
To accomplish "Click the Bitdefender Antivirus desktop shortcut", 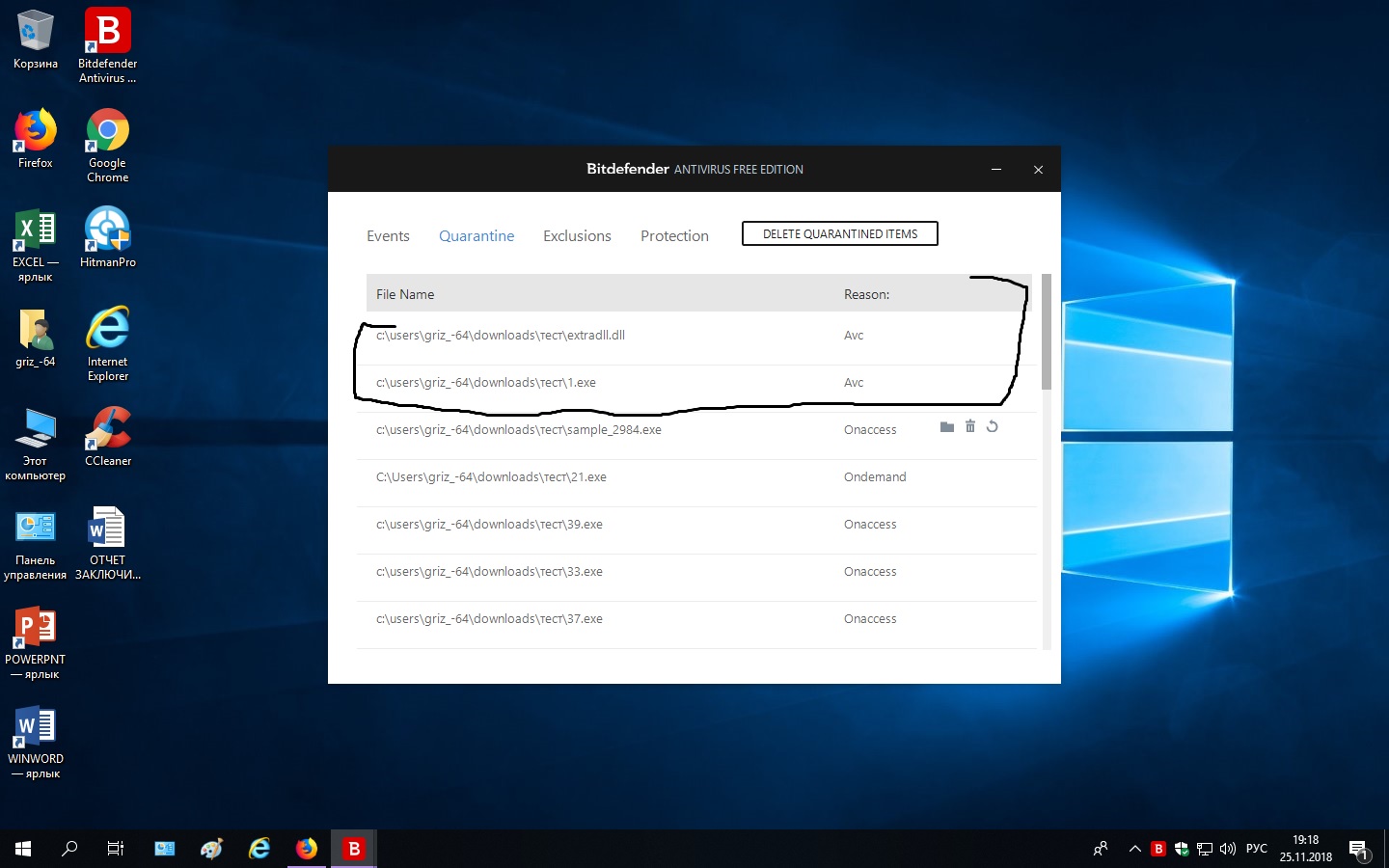I will [x=107, y=45].
